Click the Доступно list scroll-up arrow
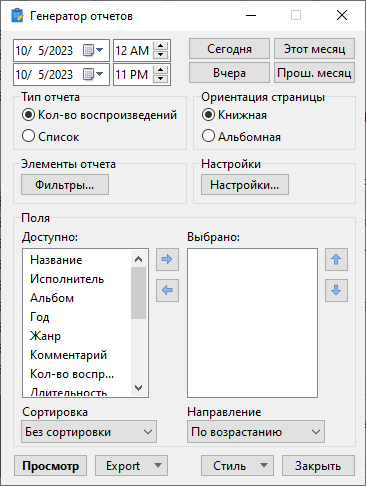The image size is (366, 486). pos(138,259)
